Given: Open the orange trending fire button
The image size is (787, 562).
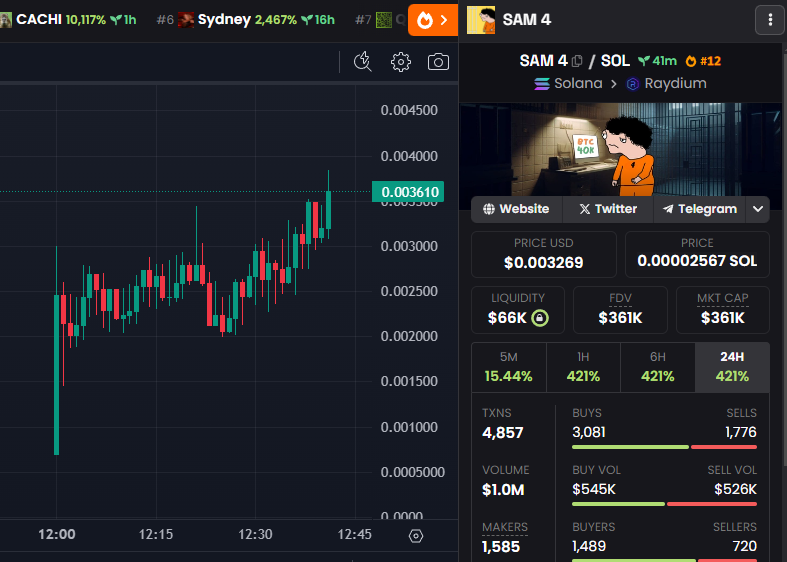Looking at the screenshot, I should tap(433, 20).
